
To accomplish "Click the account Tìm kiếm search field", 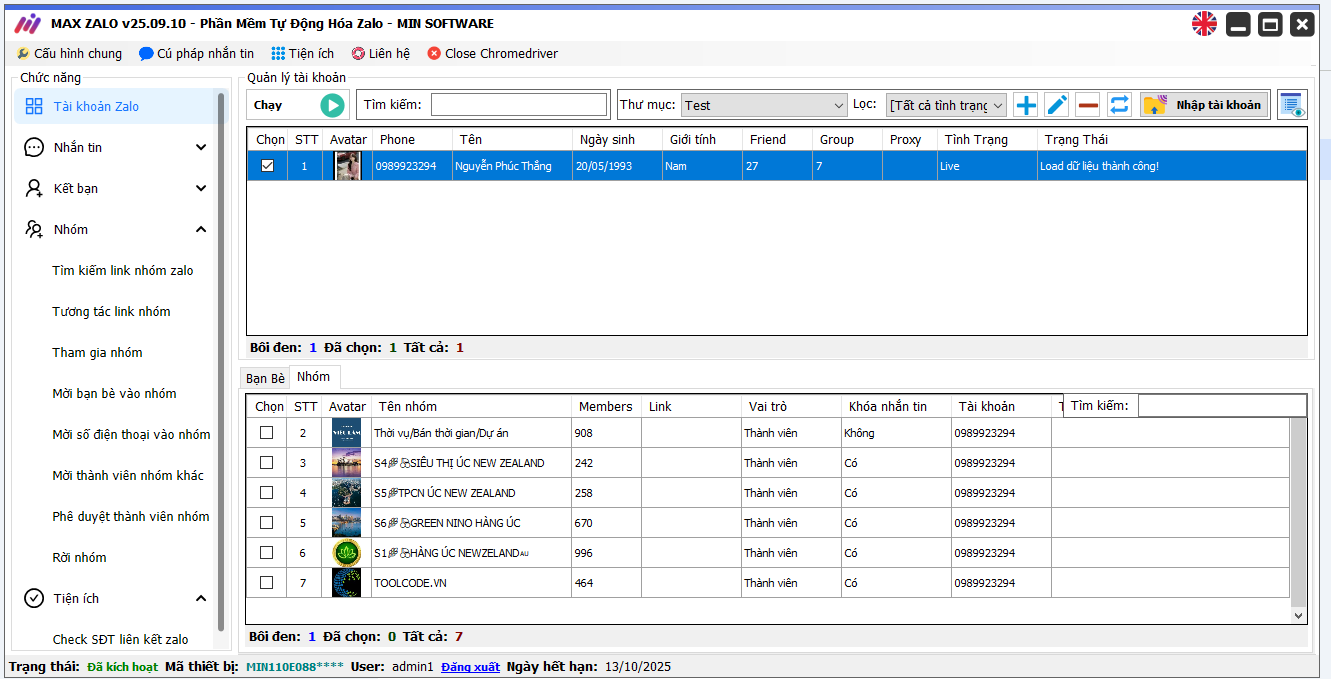I will (x=519, y=105).
